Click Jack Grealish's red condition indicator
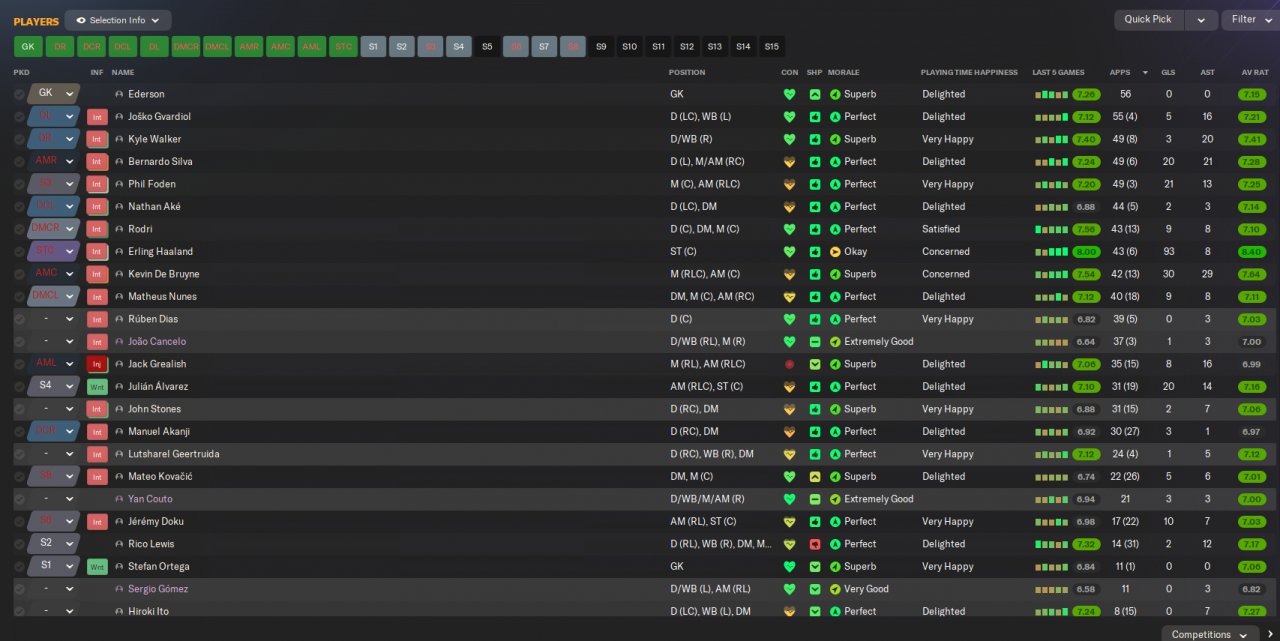The image size is (1280, 641). pyautogui.click(x=789, y=364)
